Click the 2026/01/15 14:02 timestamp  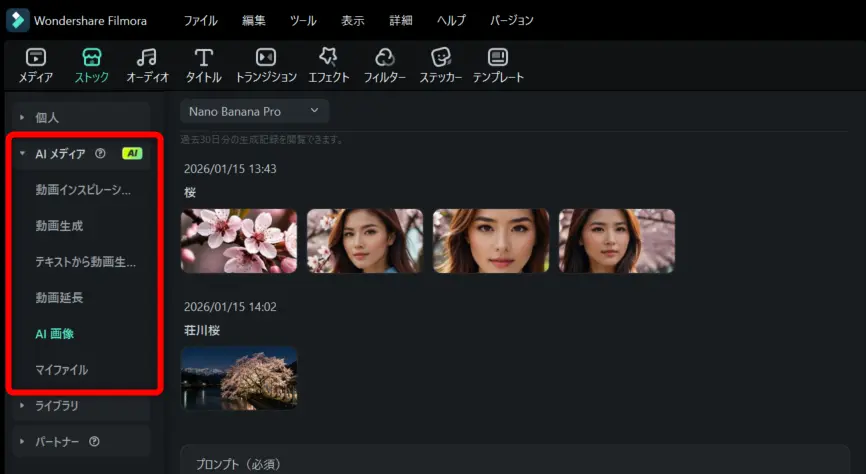(x=230, y=307)
